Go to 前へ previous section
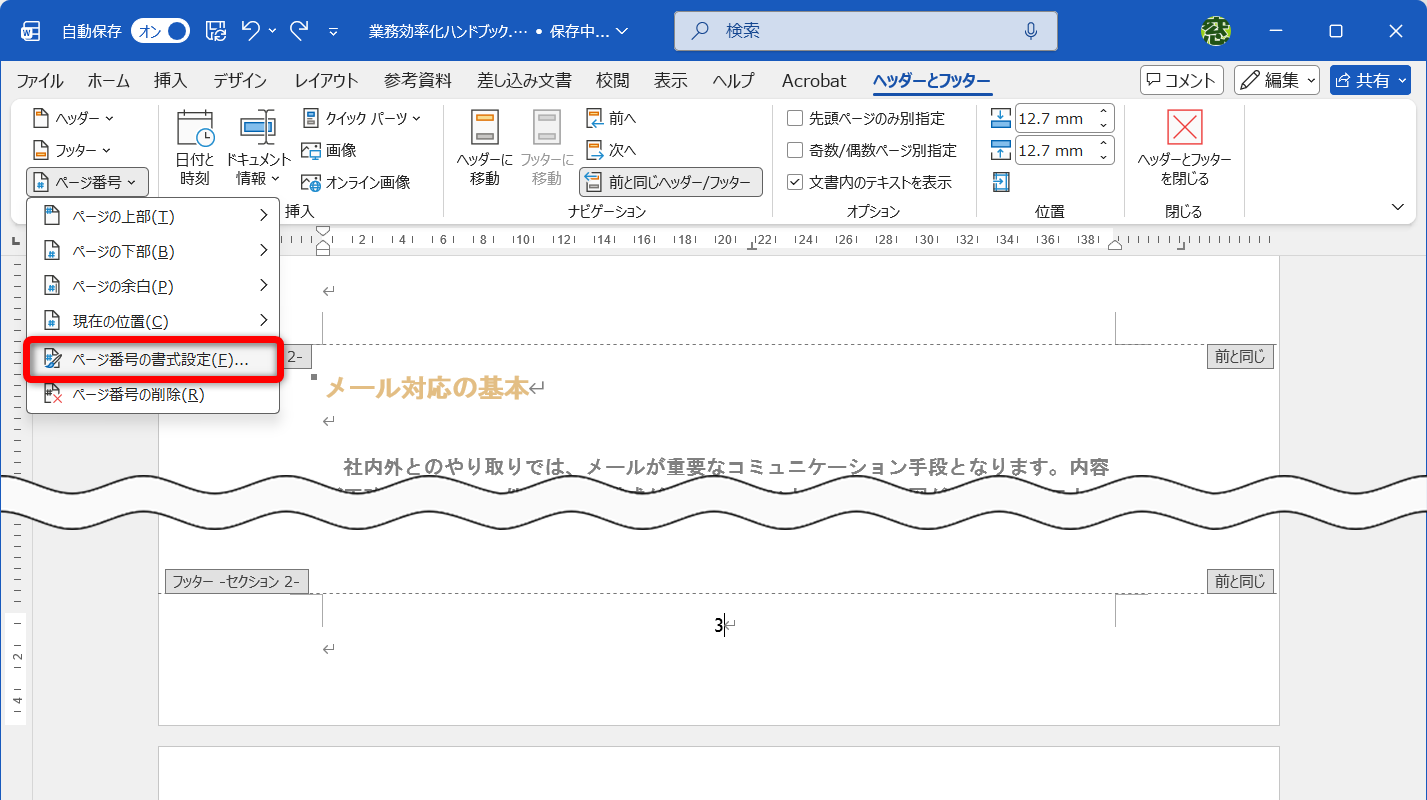 click(611, 118)
